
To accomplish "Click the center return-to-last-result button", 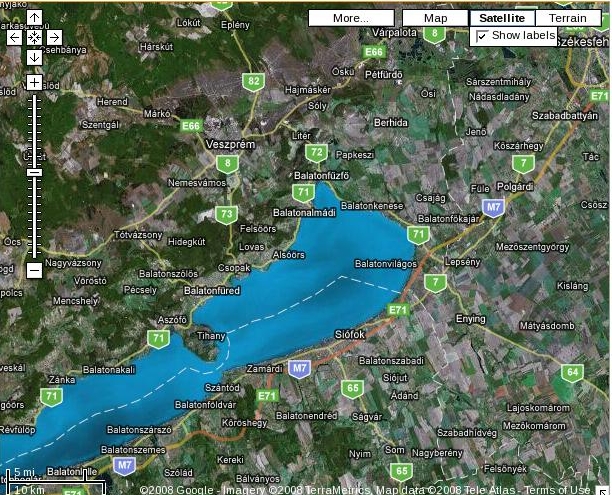I will pos(34,37).
